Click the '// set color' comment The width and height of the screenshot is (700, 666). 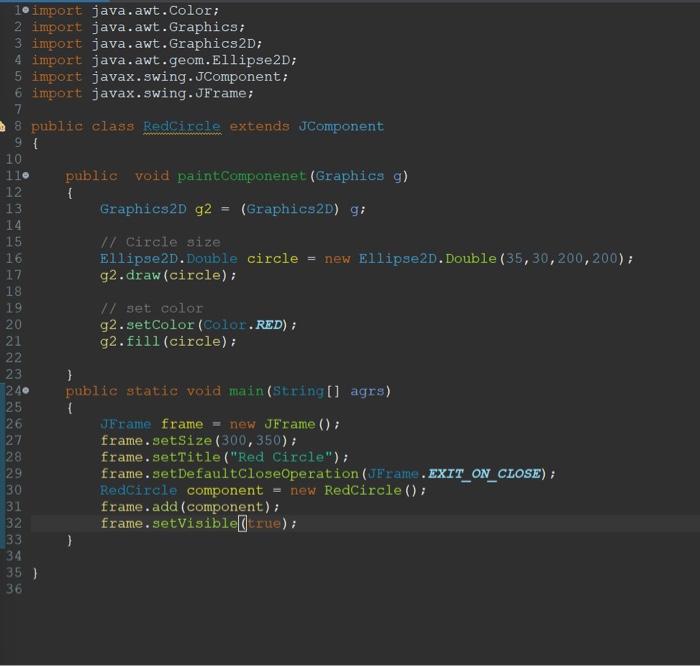152,308
